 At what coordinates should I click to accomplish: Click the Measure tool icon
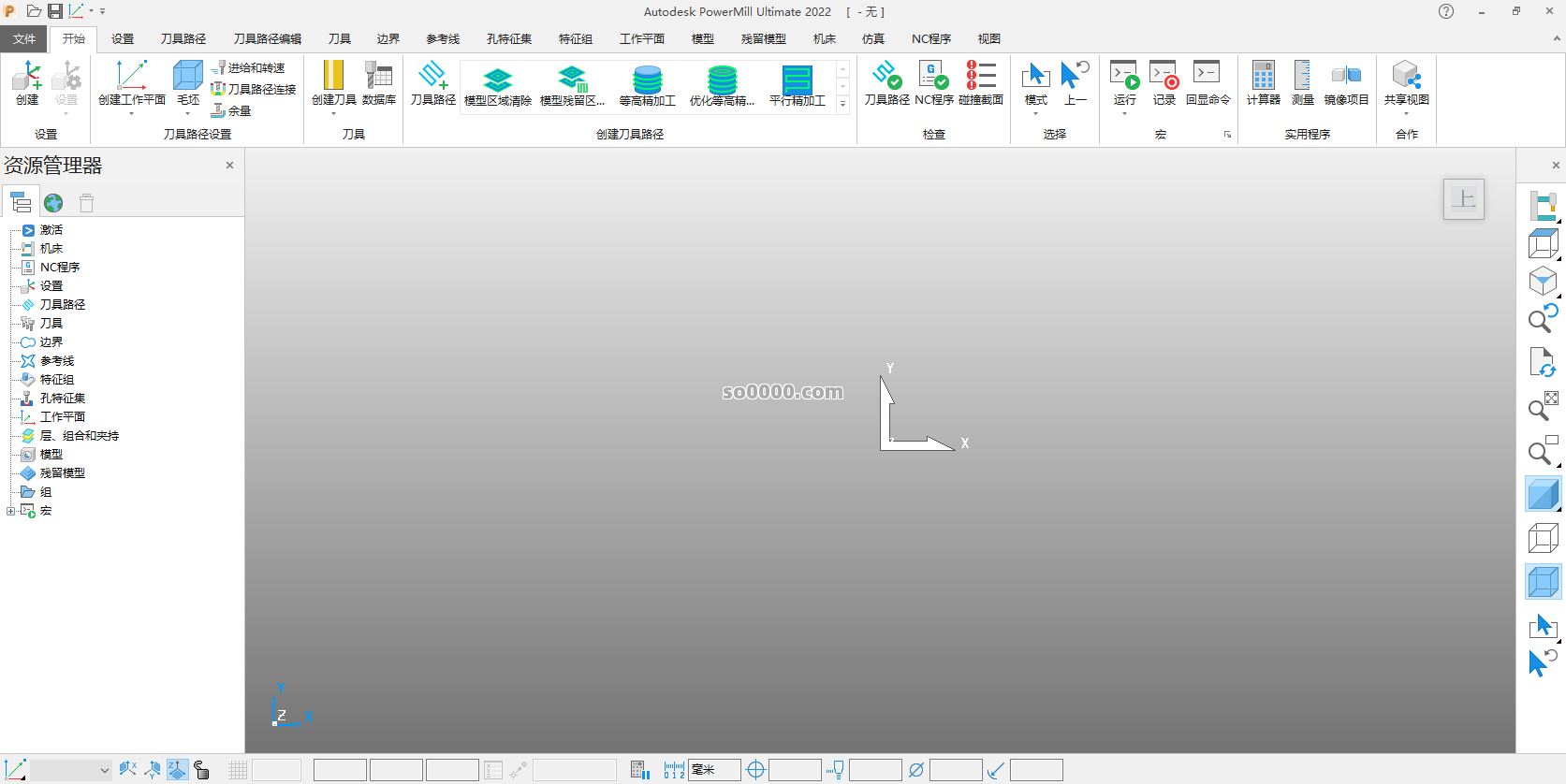[x=1302, y=82]
